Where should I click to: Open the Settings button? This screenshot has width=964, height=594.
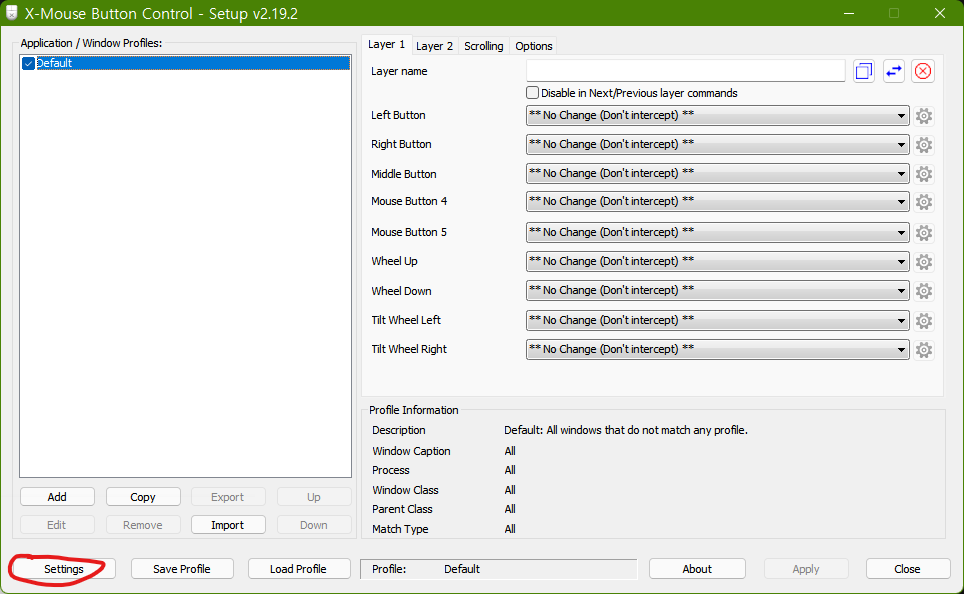point(63,569)
